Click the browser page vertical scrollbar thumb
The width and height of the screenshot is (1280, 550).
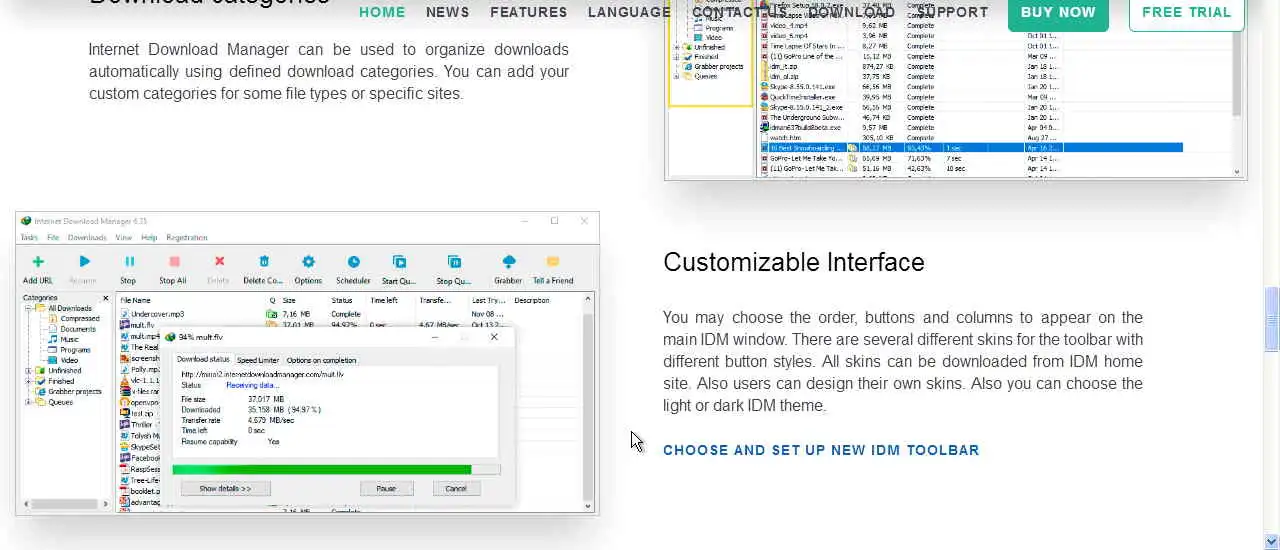pos(1271,318)
